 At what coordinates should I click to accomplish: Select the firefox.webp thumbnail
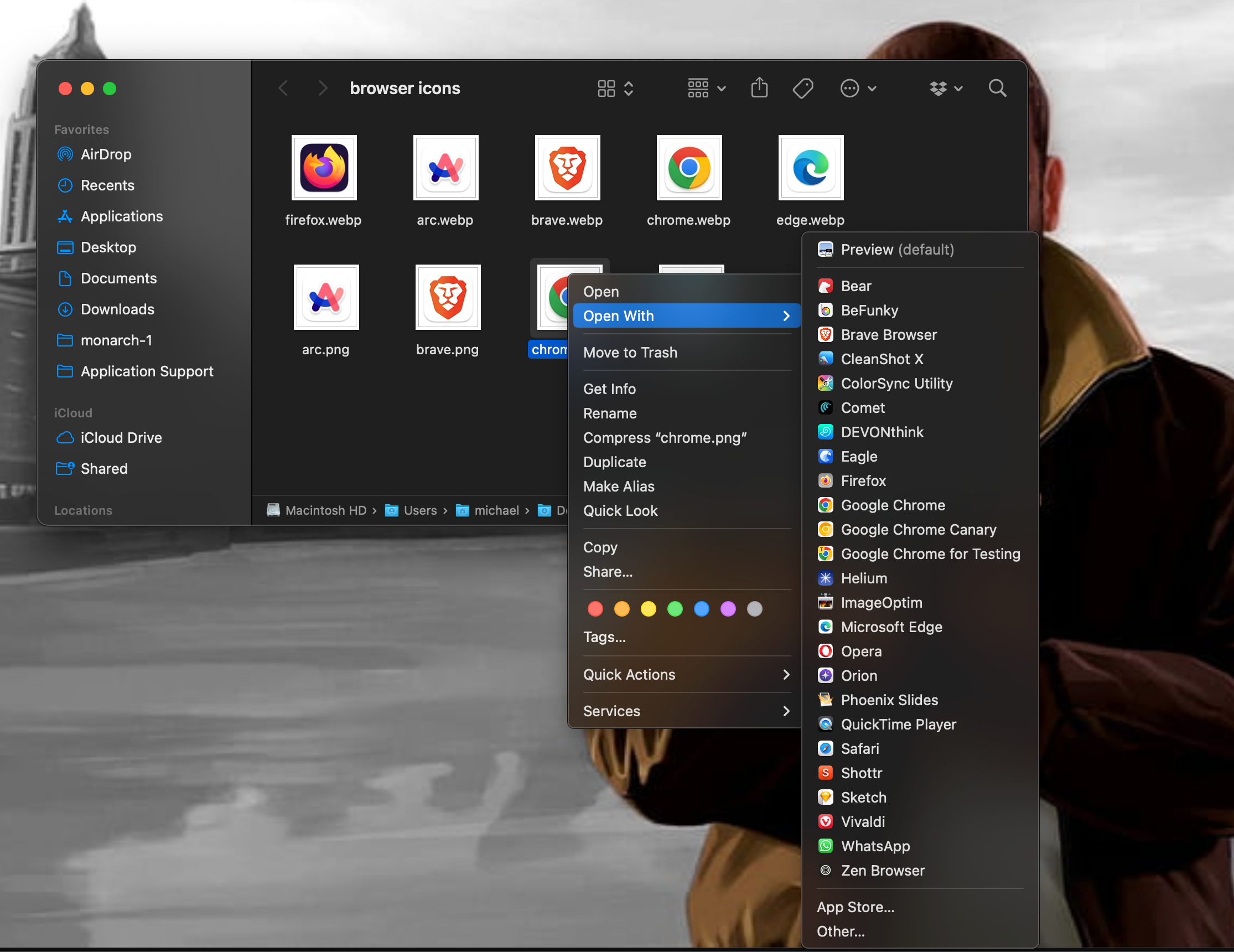(324, 168)
